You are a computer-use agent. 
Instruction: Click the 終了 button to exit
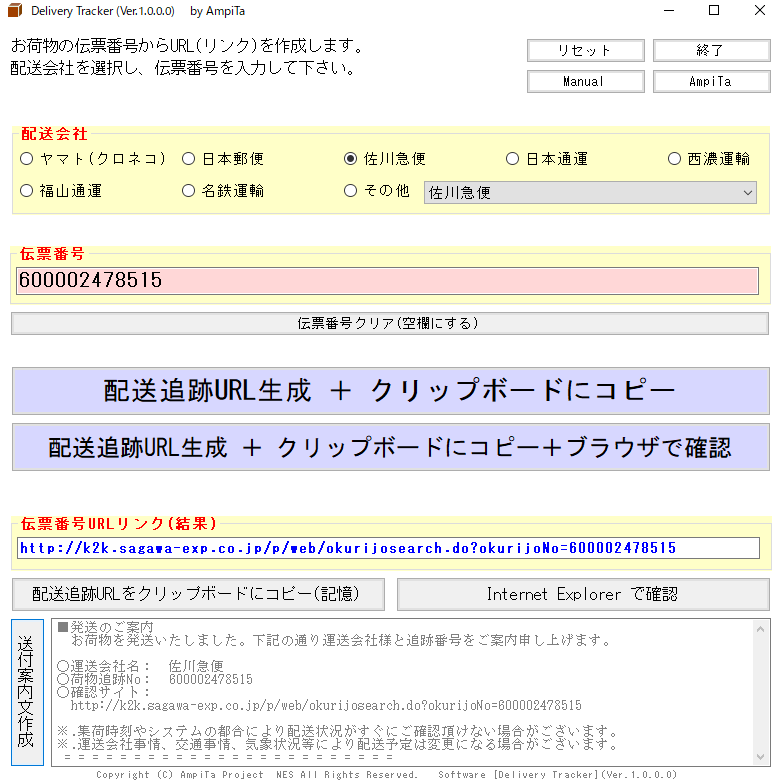coord(712,50)
